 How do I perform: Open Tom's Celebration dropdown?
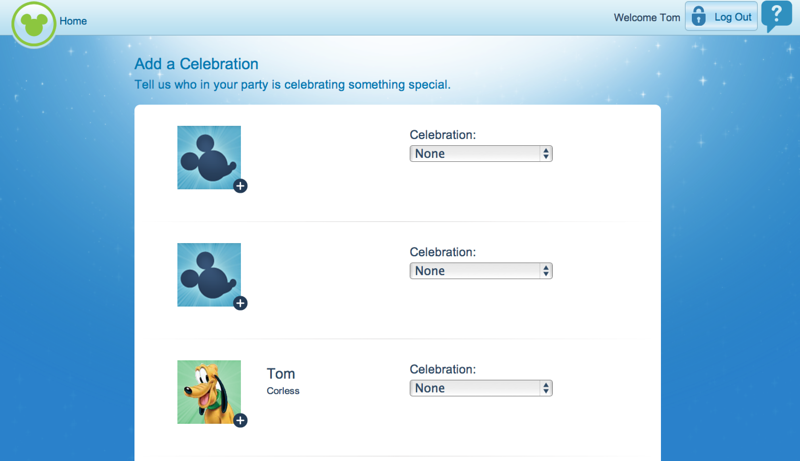pos(481,388)
